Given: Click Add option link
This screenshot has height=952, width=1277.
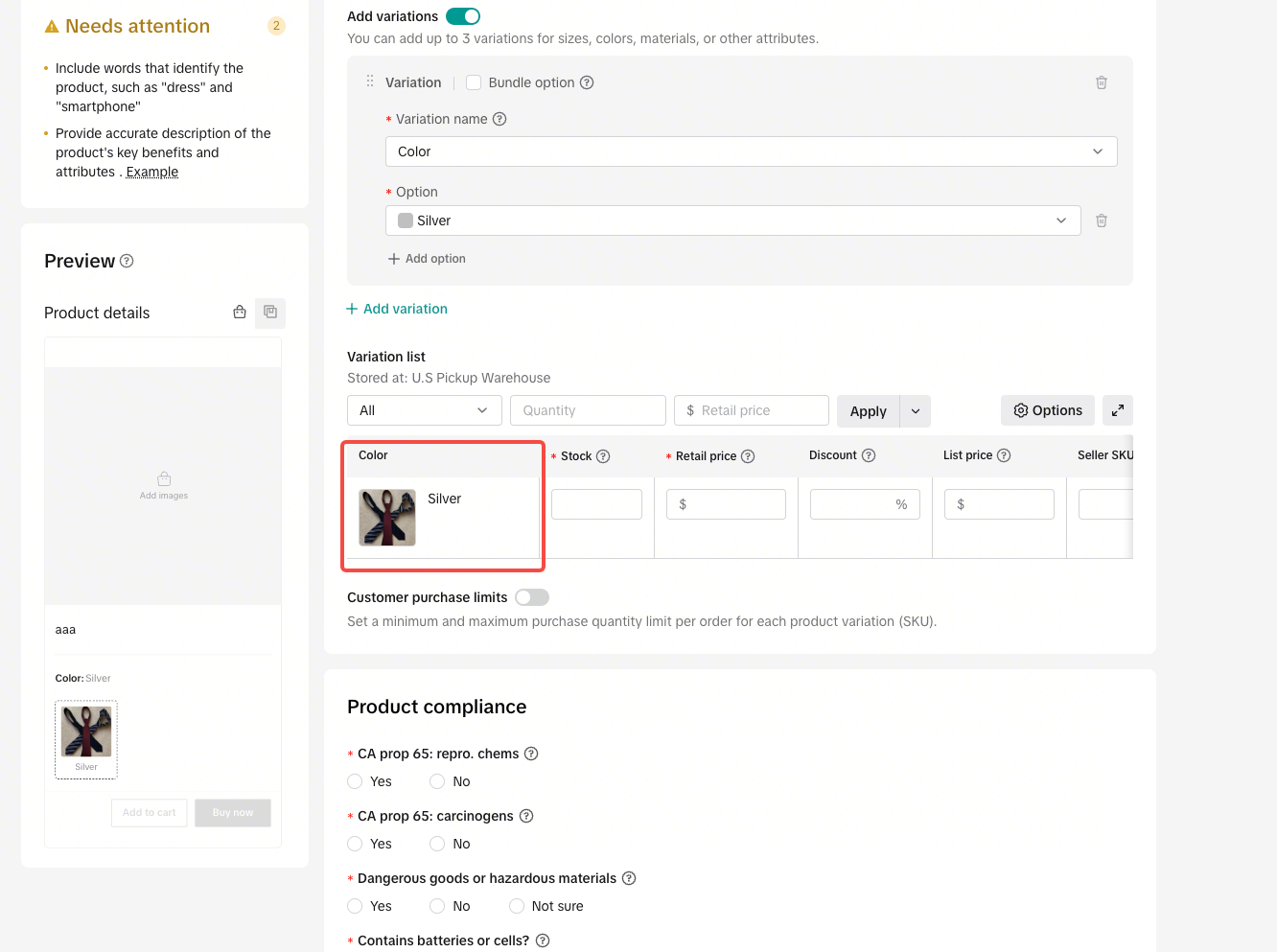Looking at the screenshot, I should click(x=427, y=259).
